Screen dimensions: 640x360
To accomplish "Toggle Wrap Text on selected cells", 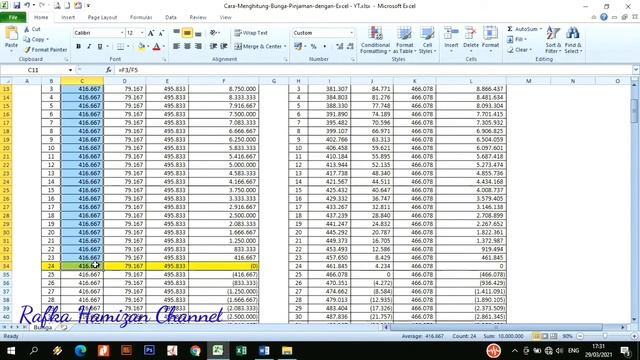I will click(x=251, y=33).
